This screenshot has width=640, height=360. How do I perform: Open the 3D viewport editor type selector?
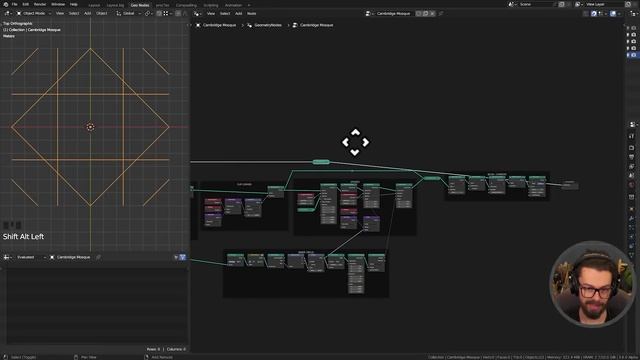[x=8, y=13]
